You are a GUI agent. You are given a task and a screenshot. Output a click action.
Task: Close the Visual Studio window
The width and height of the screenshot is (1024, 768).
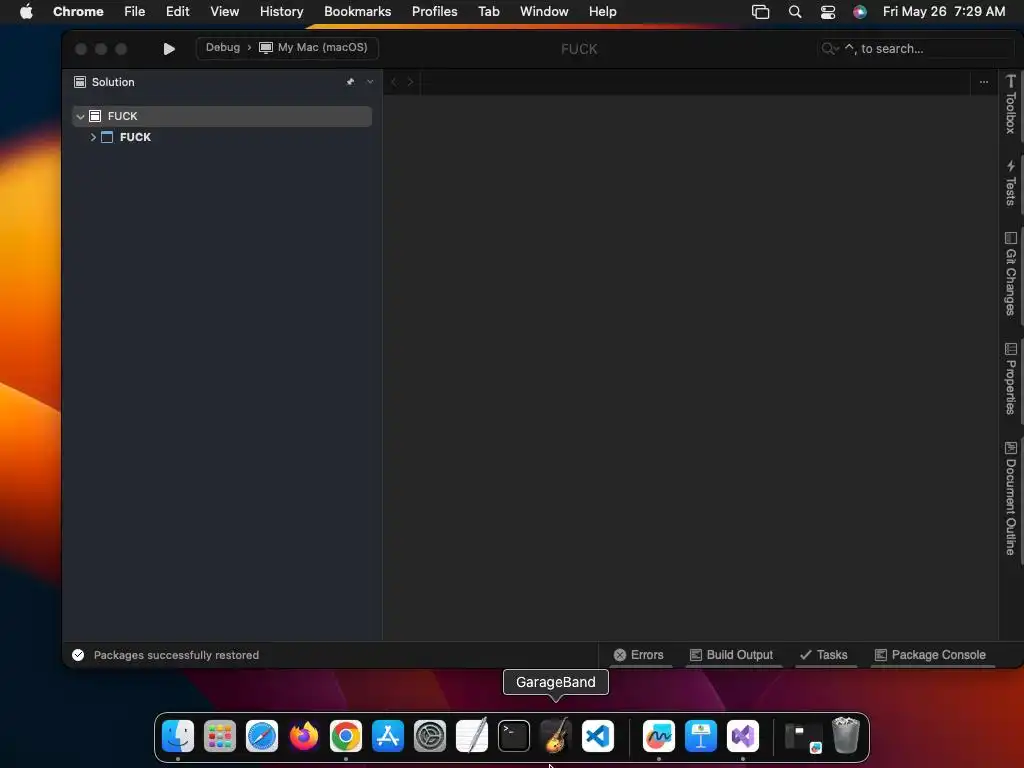81,49
